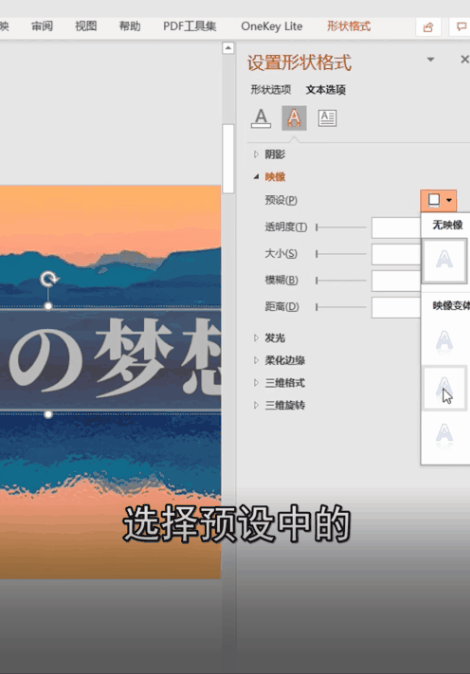The width and height of the screenshot is (470, 674).
Task: Click the bottom-center resize handle of the text box
Action: click(48, 414)
